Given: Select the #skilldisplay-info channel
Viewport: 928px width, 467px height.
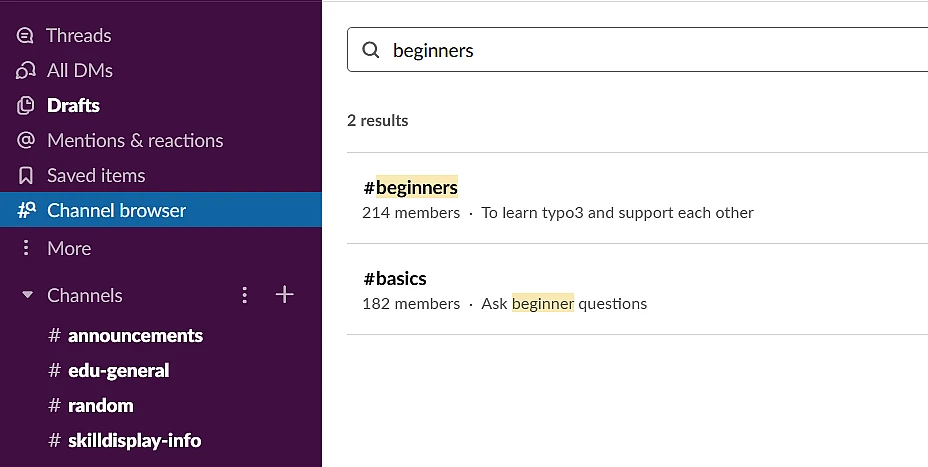Looking at the screenshot, I should tap(134, 441).
